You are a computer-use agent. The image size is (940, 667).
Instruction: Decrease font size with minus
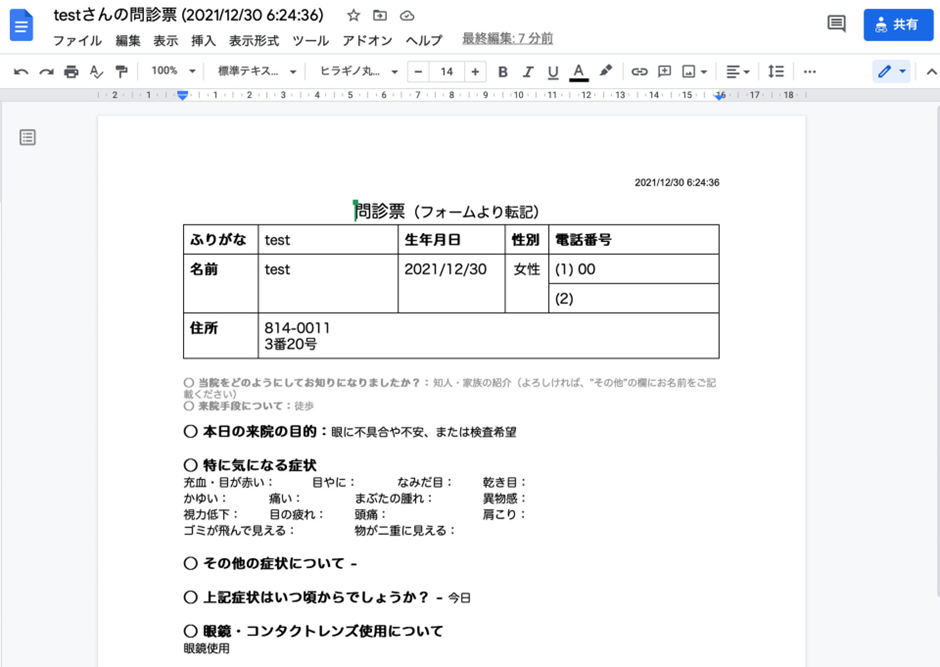[418, 72]
